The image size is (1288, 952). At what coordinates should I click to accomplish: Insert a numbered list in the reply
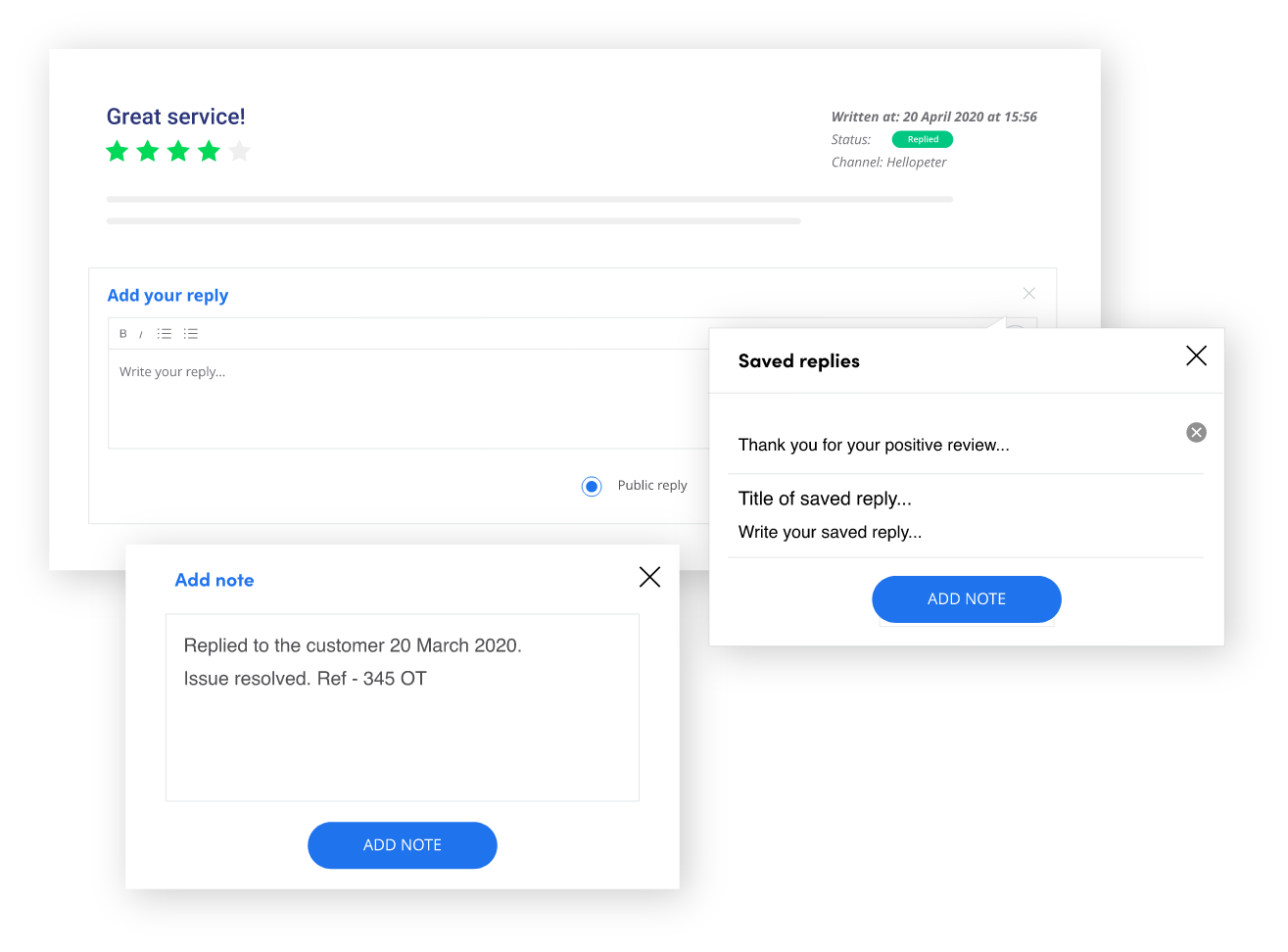click(x=190, y=333)
